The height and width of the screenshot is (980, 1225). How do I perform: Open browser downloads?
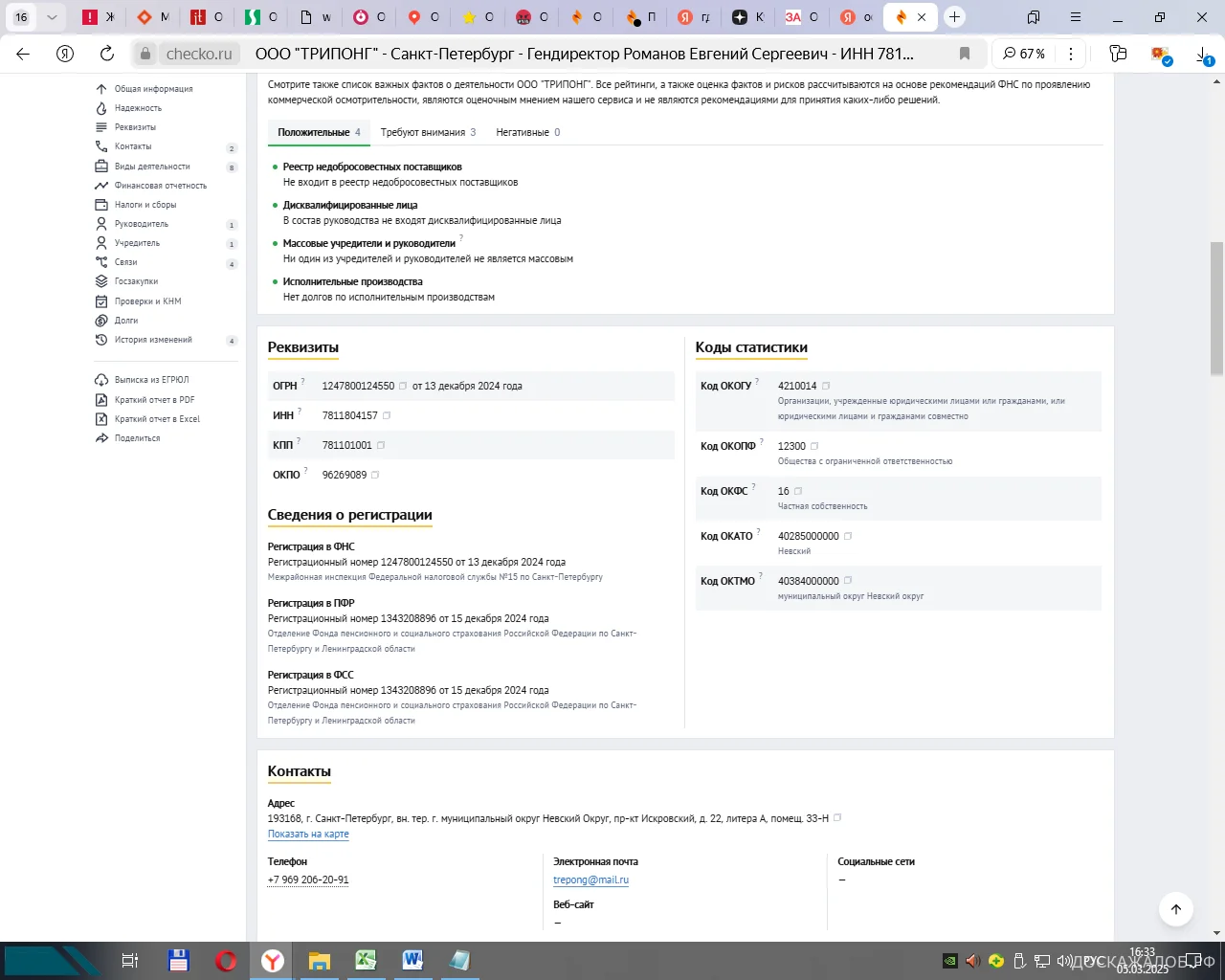[1204, 56]
